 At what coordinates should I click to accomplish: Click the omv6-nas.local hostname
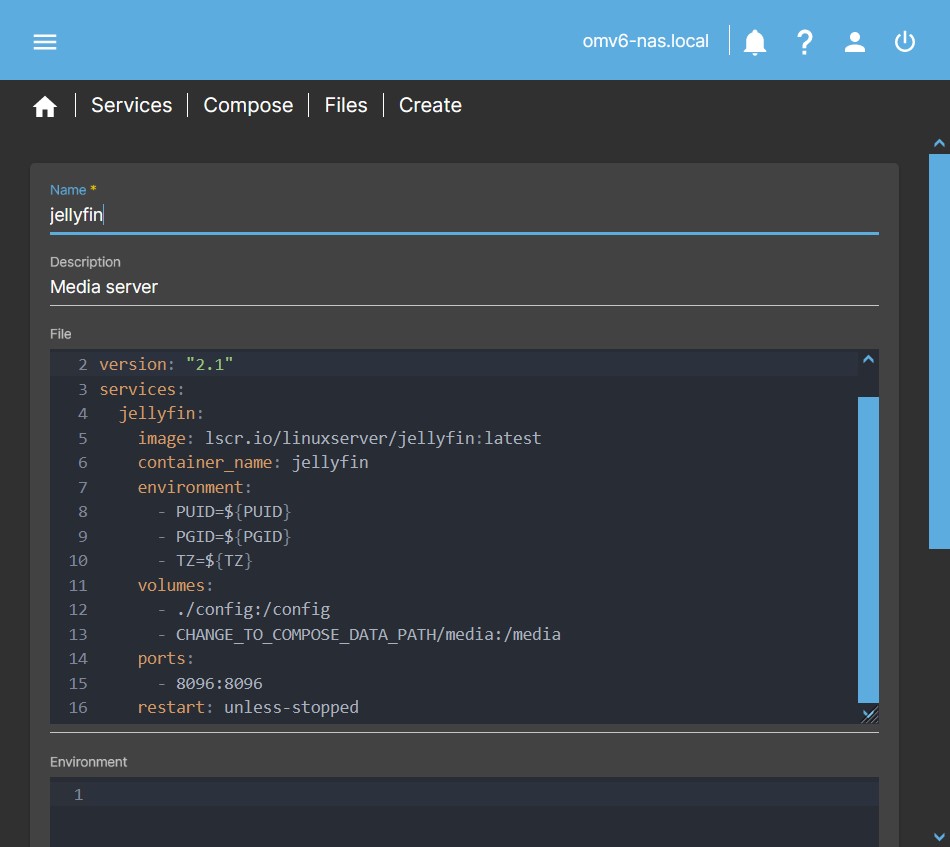pyautogui.click(x=645, y=41)
